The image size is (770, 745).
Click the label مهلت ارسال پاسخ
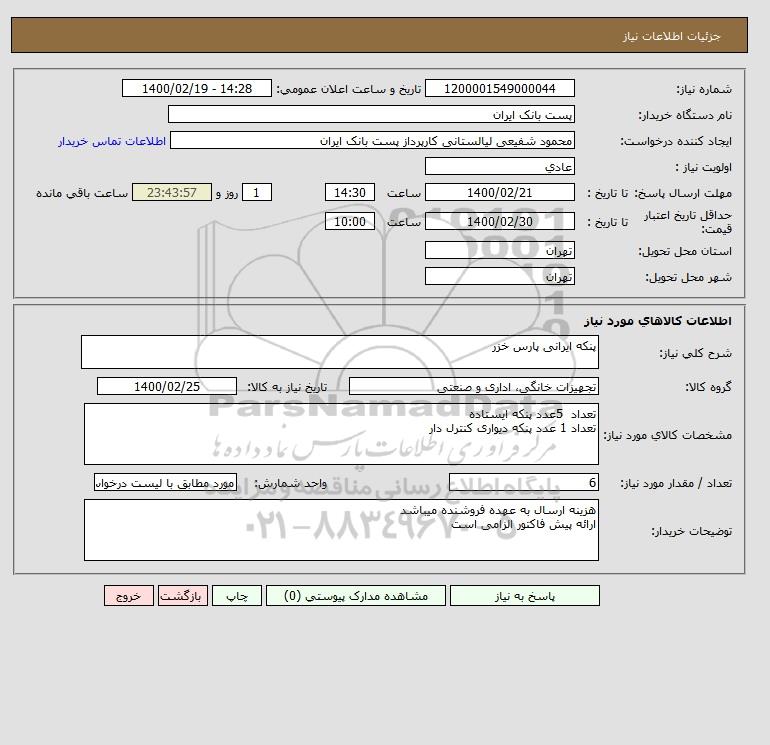coord(684,193)
